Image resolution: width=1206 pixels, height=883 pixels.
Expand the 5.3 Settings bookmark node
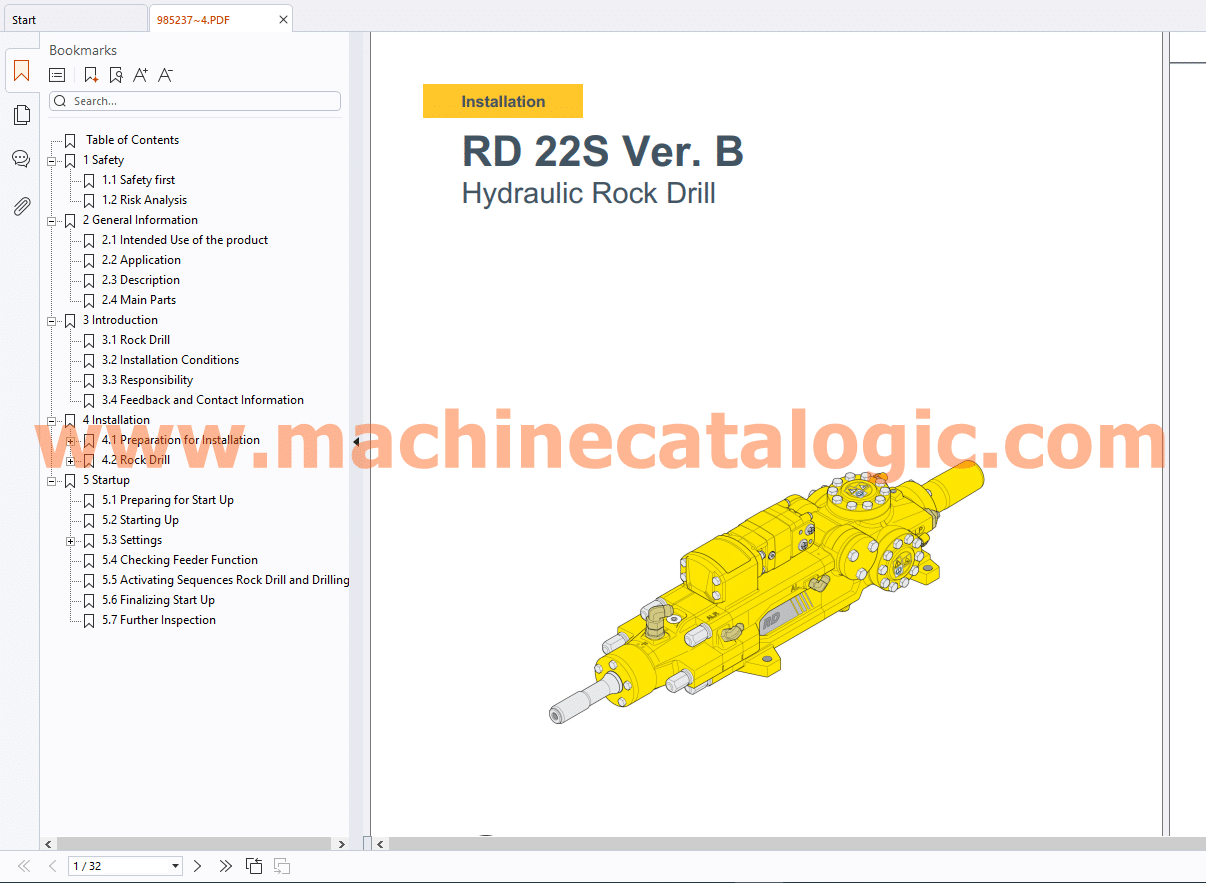point(70,541)
